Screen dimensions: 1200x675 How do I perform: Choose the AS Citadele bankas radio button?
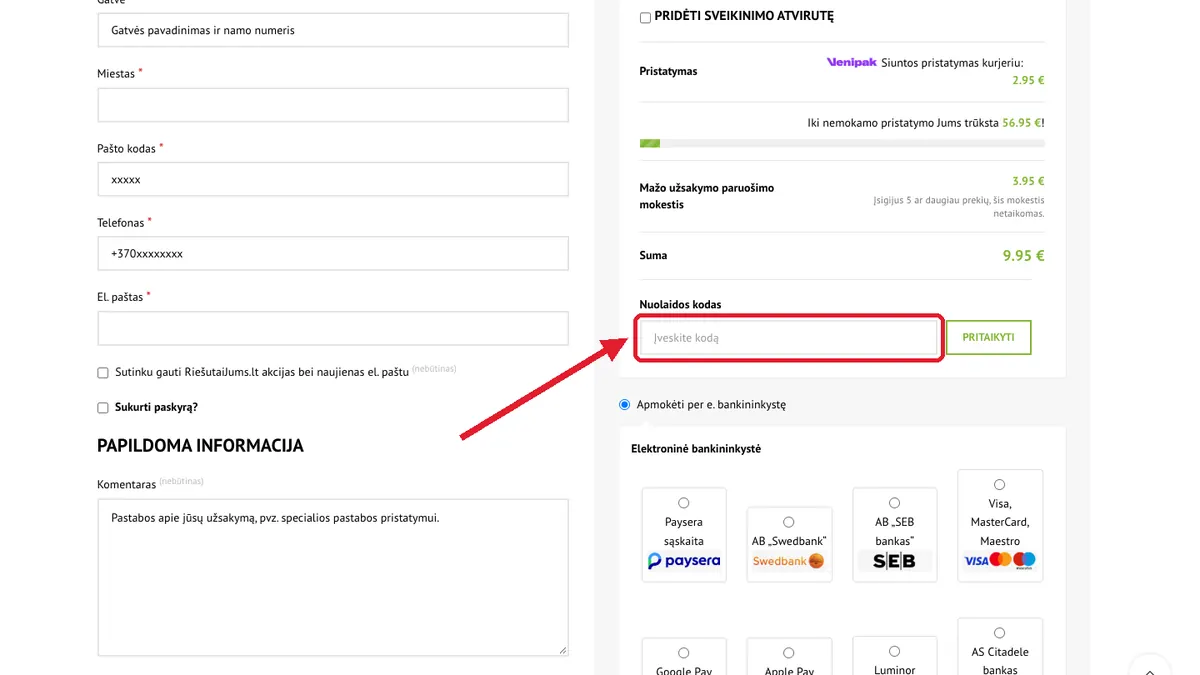(x=1000, y=633)
